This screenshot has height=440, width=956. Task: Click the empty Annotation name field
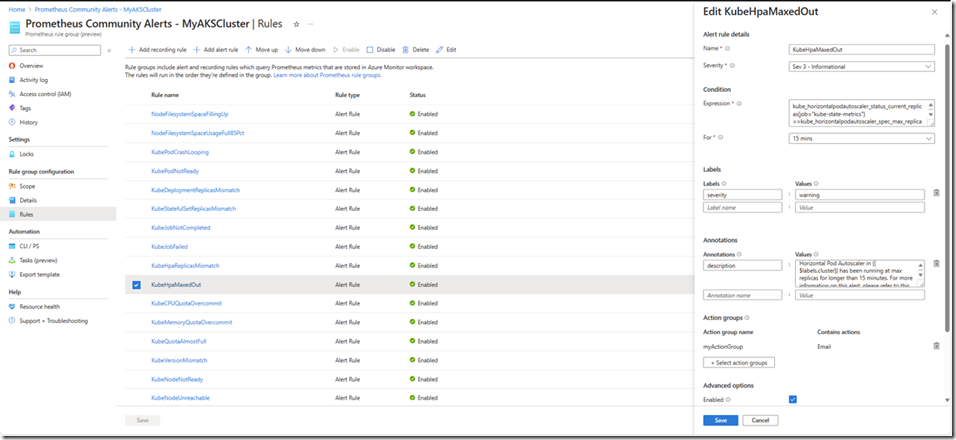742,295
